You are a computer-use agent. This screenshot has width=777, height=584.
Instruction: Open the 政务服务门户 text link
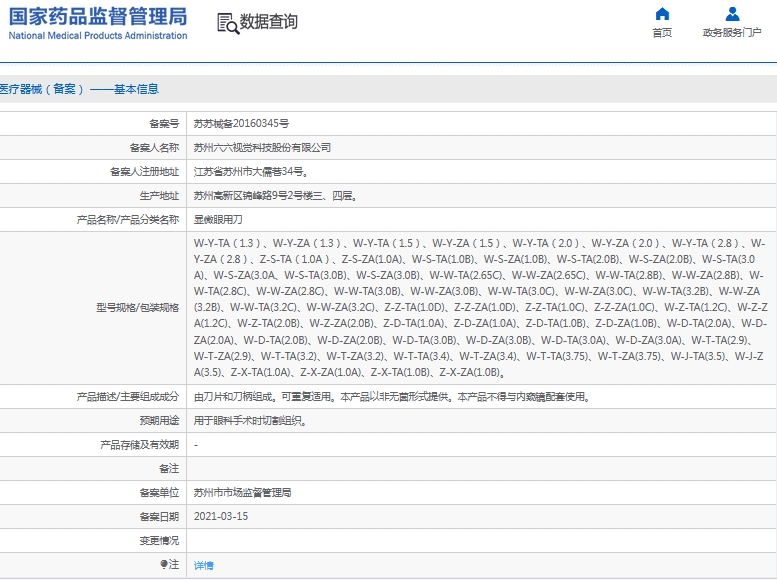732,33
